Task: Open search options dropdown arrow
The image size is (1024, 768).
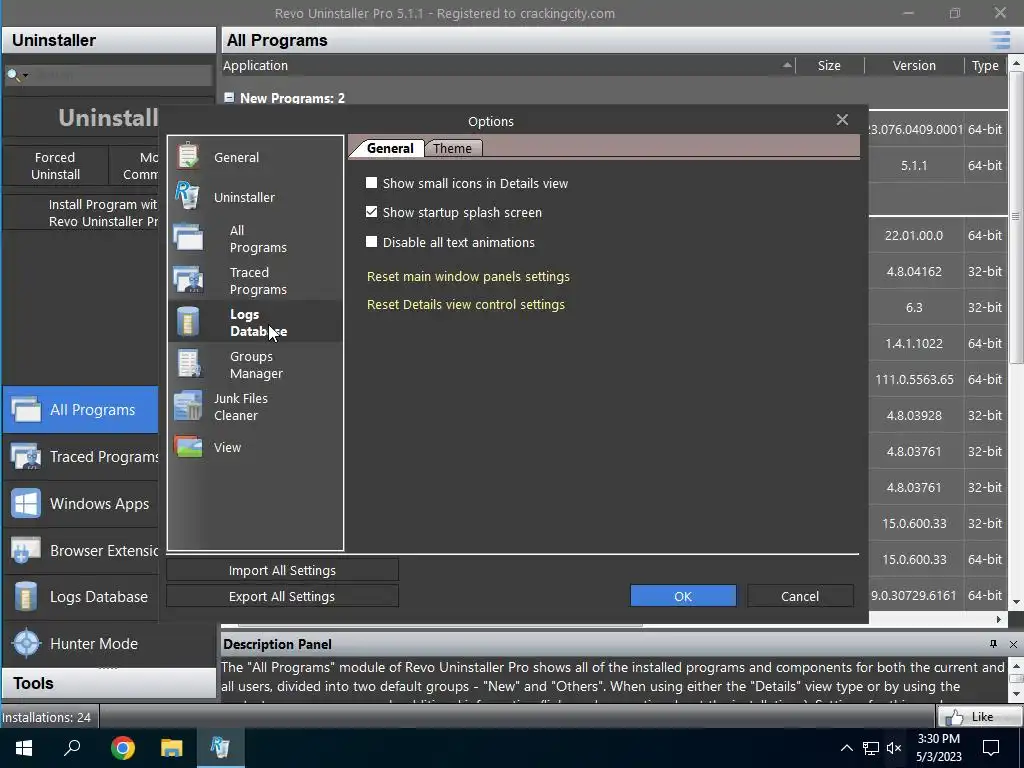Action: tap(25, 76)
